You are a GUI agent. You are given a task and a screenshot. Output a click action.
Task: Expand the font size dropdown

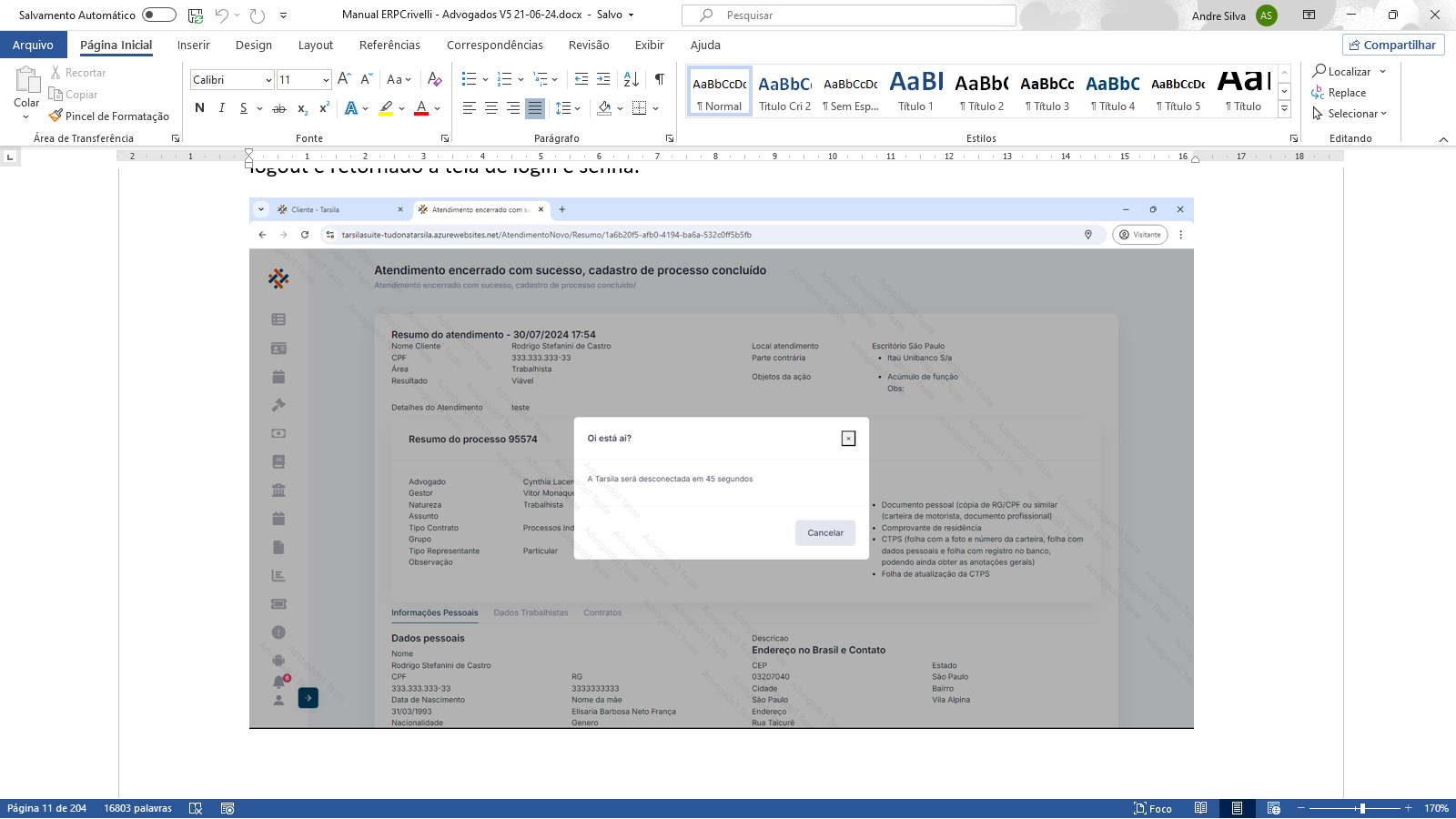[x=326, y=80]
